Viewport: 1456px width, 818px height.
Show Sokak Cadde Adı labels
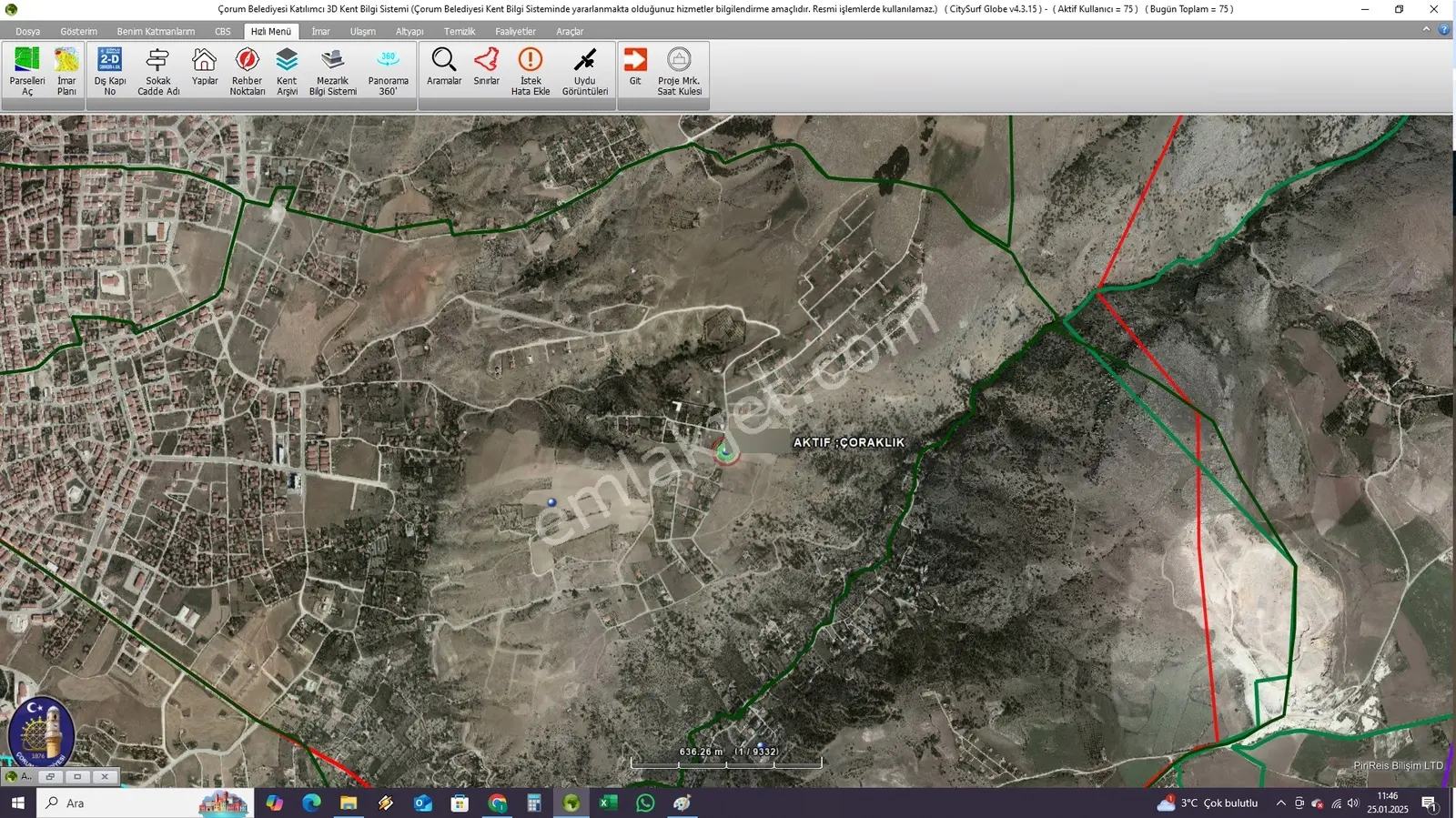[x=158, y=72]
